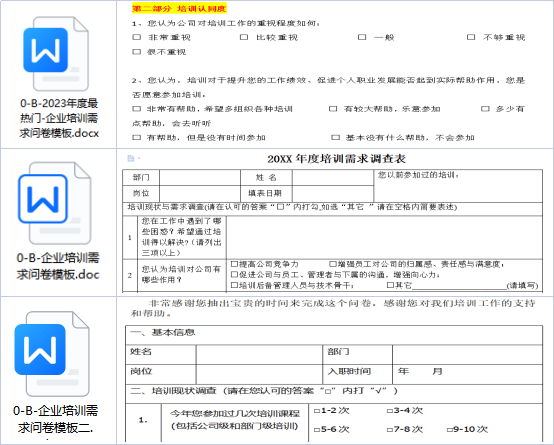Click the empty field beside 姓 名
Screen dimensions: 554x445
coord(333,177)
